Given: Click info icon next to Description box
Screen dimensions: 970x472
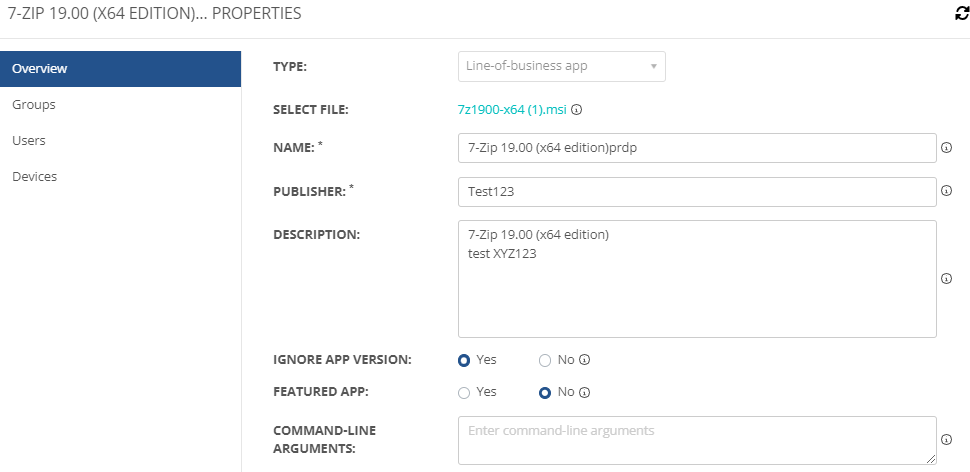Looking at the screenshot, I should pyautogui.click(x=946, y=279).
